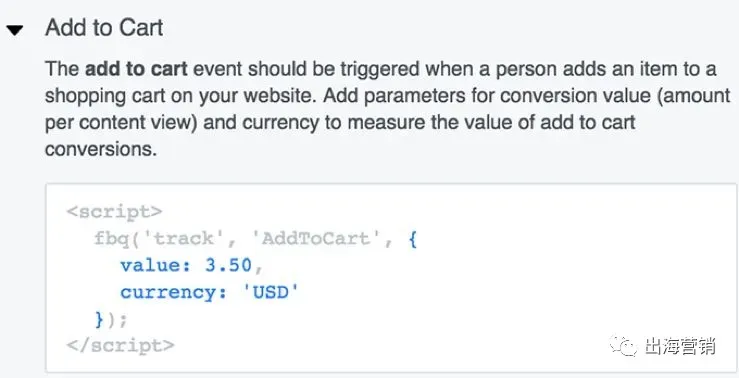
Task: Click the closing }); line
Action: click(111, 320)
